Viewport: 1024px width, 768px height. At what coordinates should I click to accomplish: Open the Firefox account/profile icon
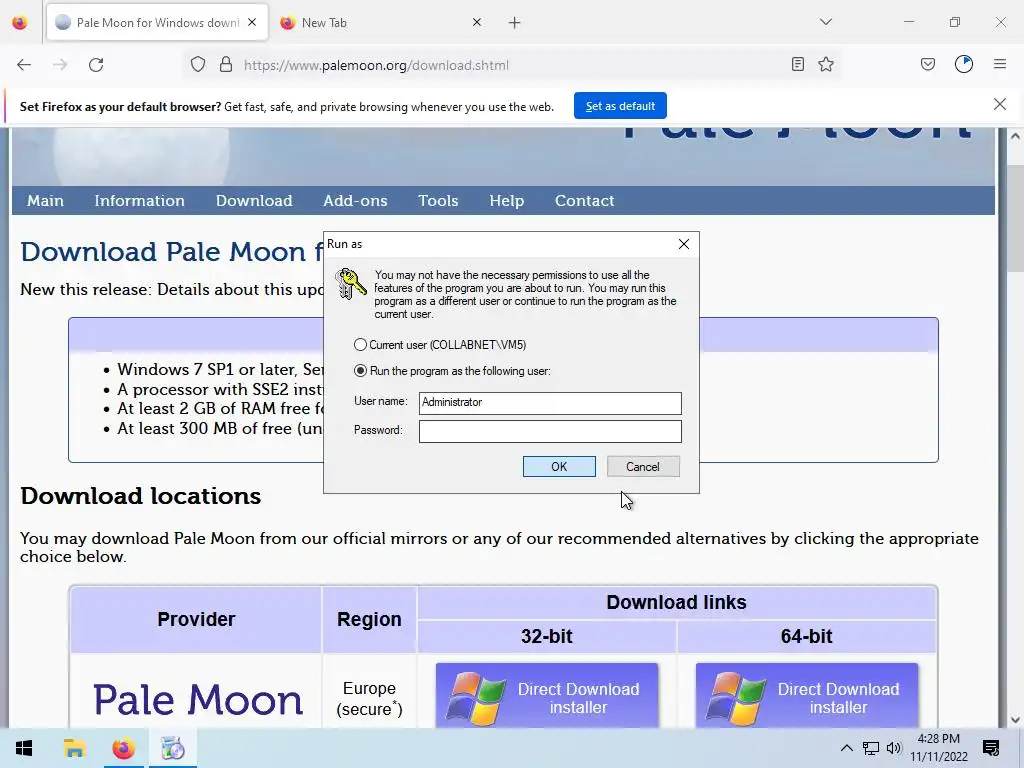[964, 64]
